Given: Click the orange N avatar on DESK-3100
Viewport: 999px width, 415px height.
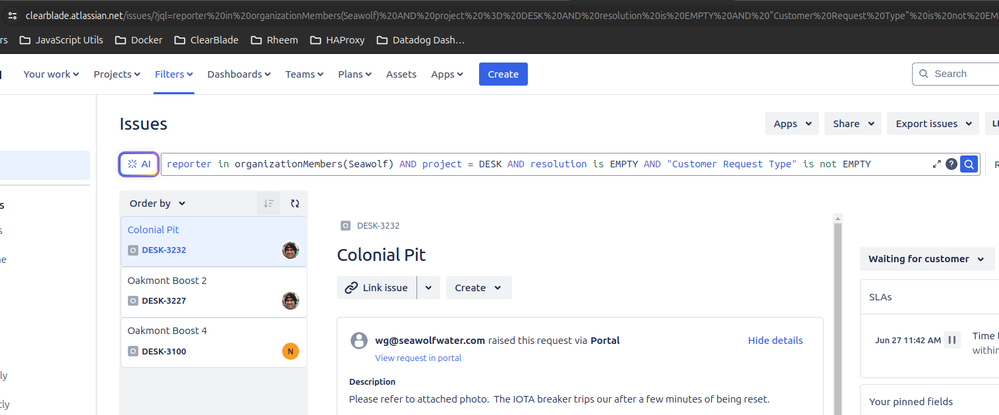Looking at the screenshot, I should 291,351.
